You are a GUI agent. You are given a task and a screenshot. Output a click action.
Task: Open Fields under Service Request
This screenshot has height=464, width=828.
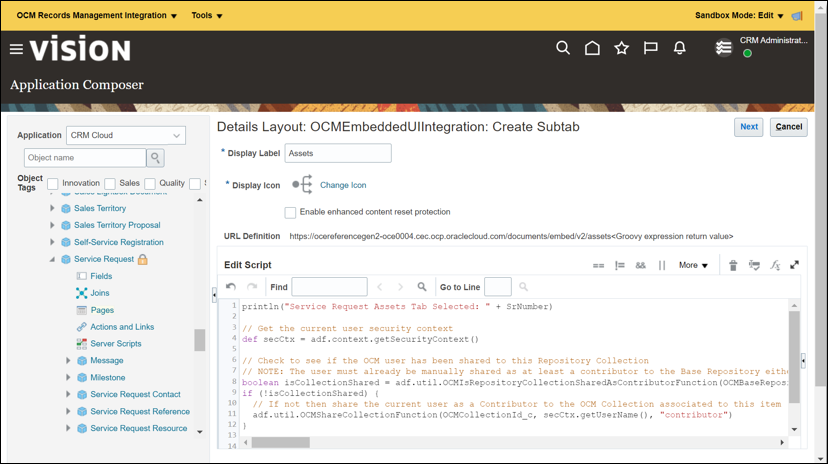[101, 276]
